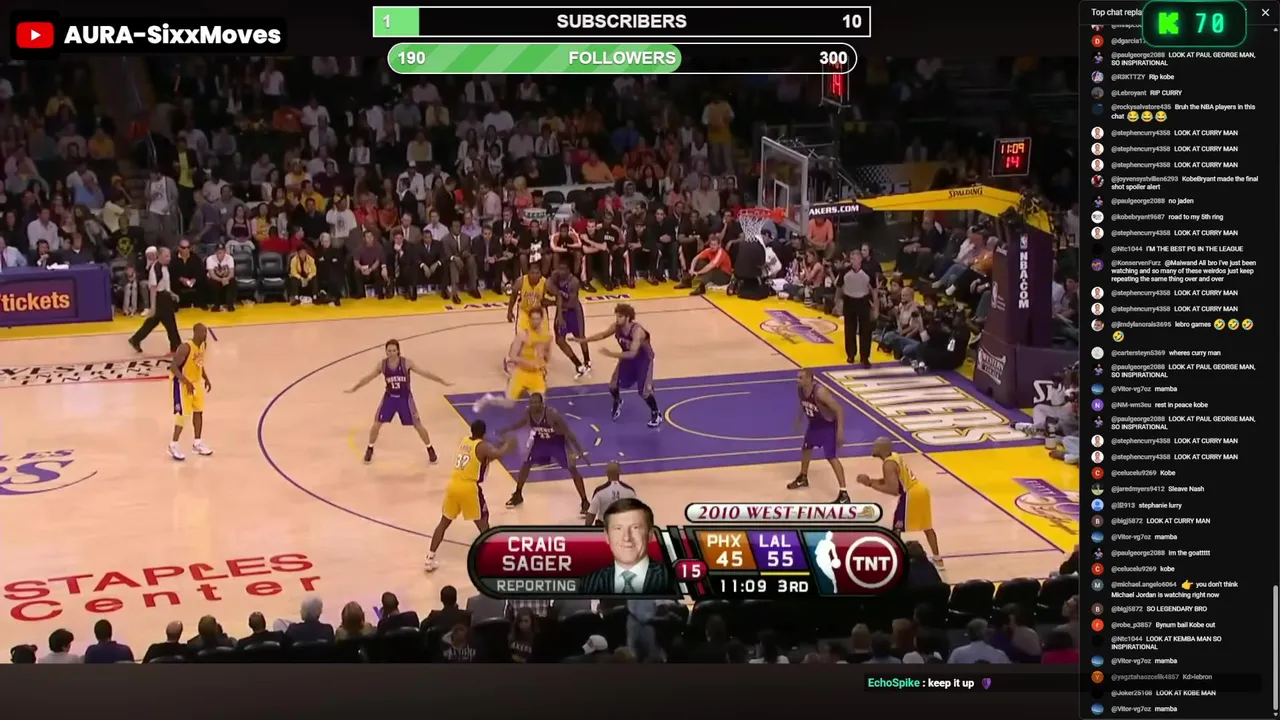The width and height of the screenshot is (1280, 720).
Task: Click the avatar next to @R3KTTZY
Action: [1097, 77]
